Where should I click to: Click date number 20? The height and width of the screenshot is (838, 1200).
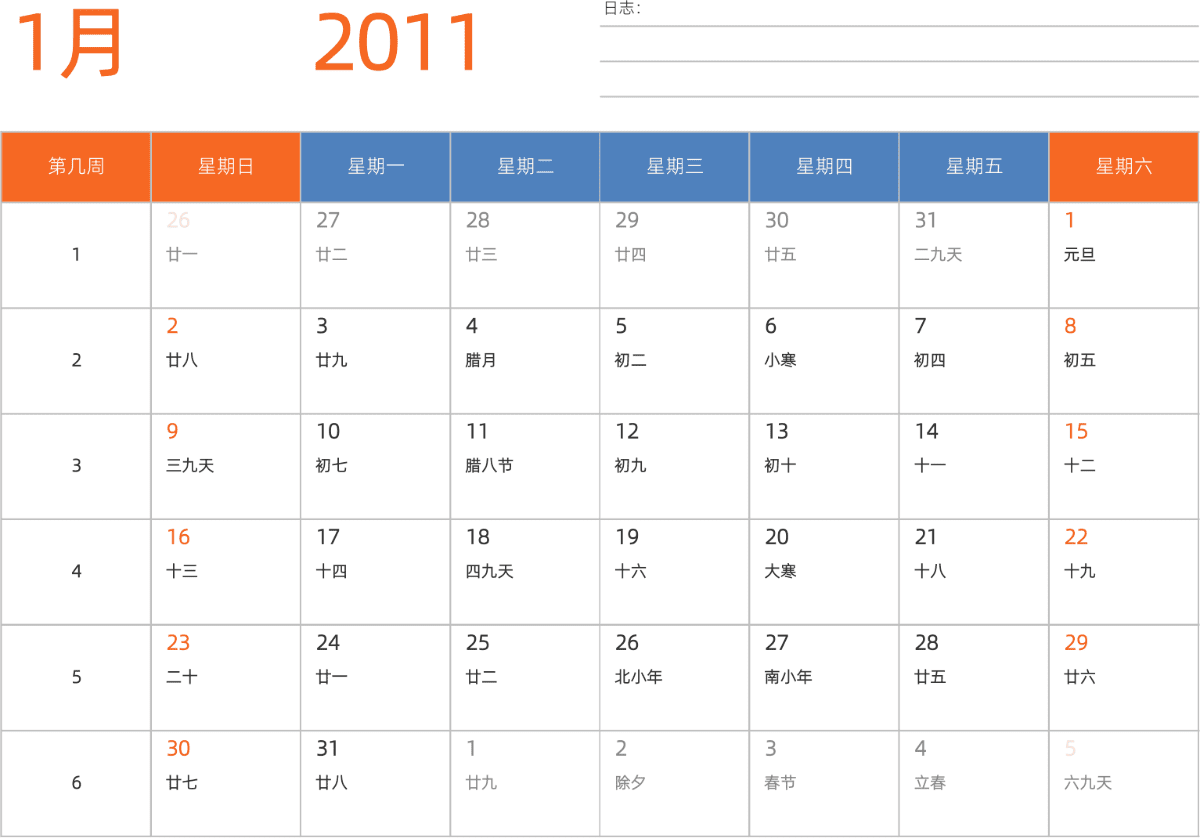777,538
